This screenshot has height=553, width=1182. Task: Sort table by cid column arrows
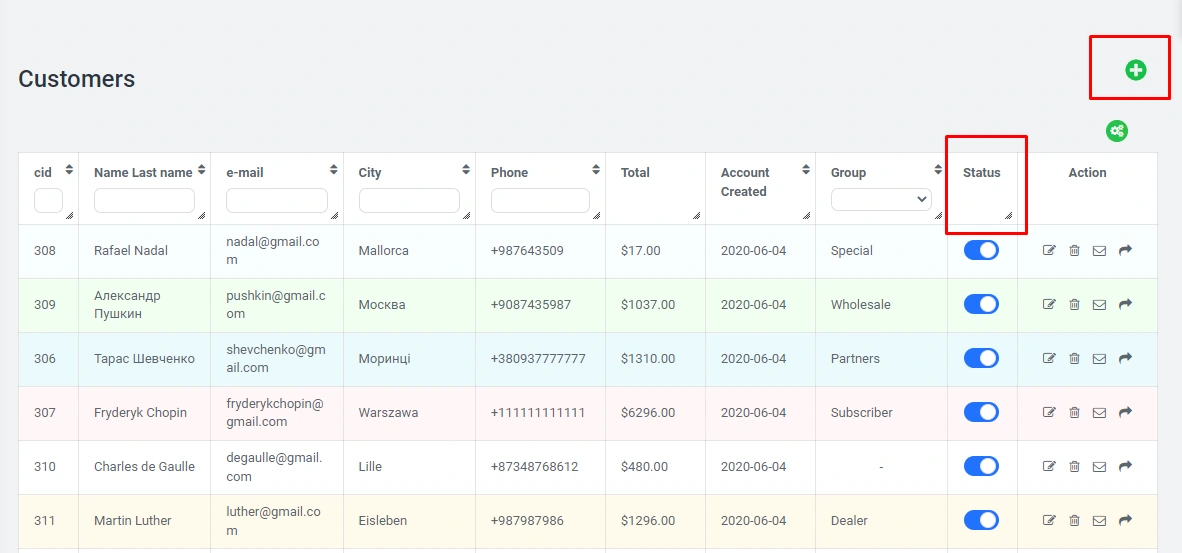69,170
